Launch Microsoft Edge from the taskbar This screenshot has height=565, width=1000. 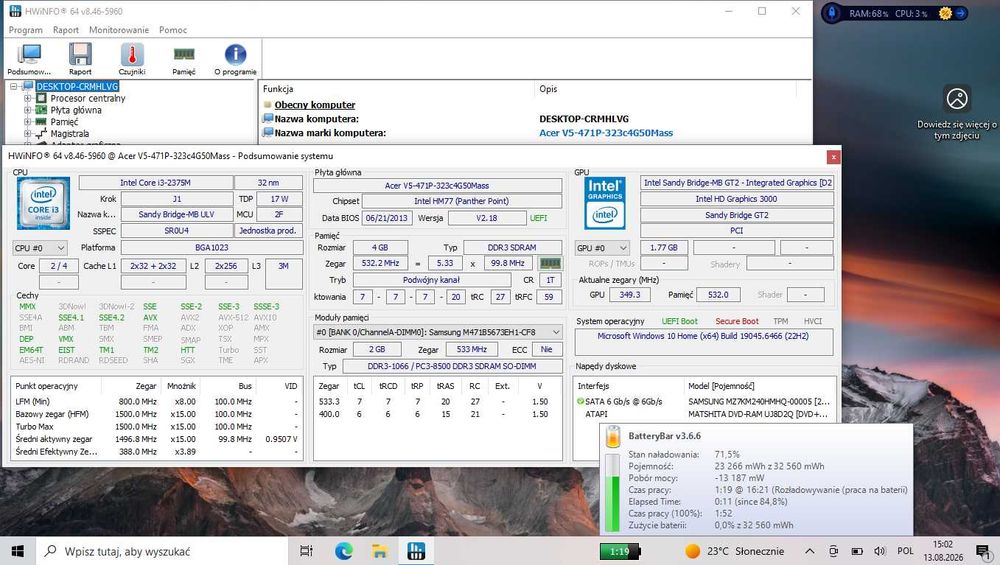(x=344, y=551)
